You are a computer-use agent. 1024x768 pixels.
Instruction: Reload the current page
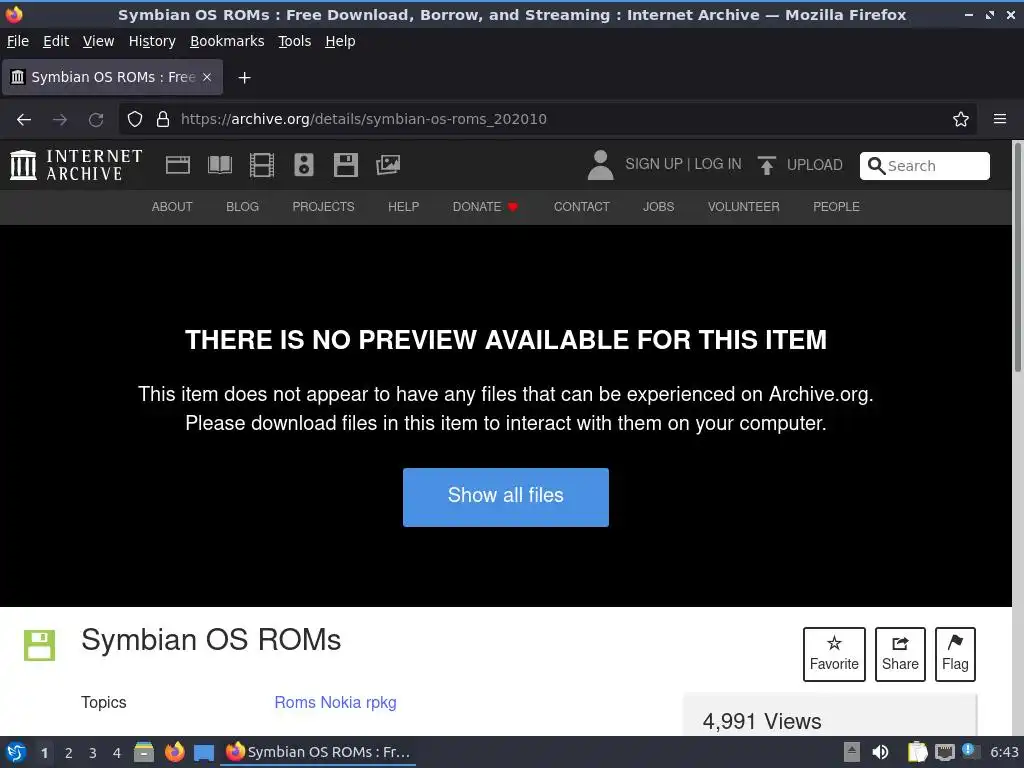click(96, 120)
